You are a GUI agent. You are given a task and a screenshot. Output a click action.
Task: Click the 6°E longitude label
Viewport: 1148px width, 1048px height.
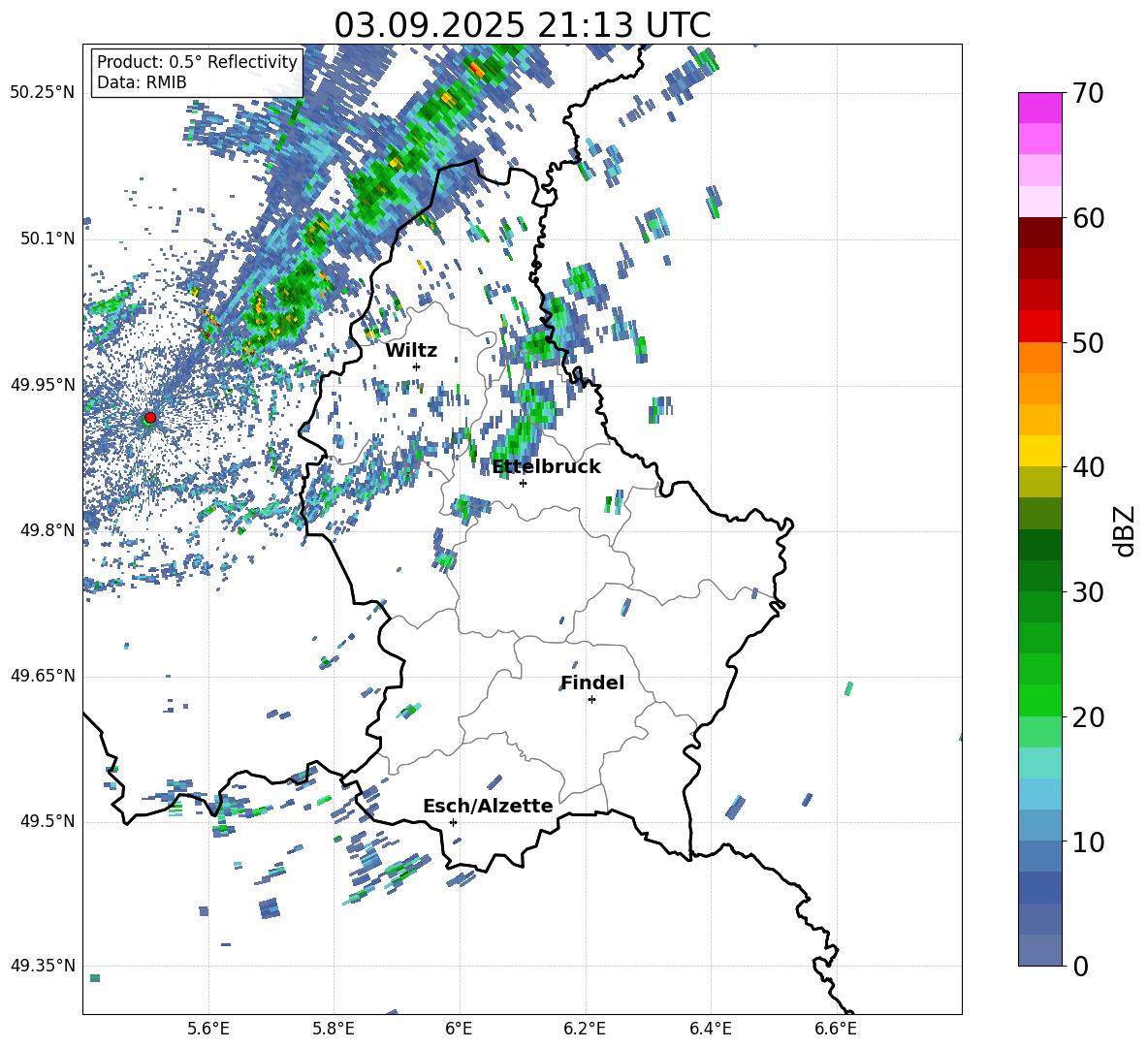459,1029
